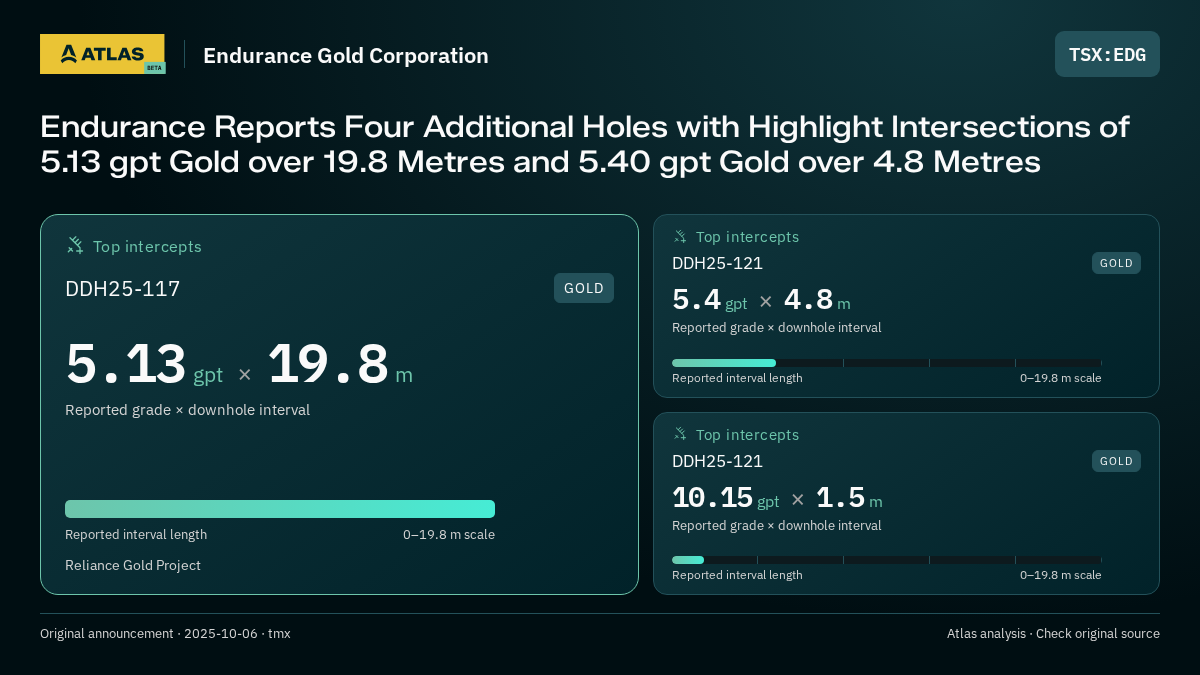Click the drill icon in DDH25-117 card

pos(75,245)
